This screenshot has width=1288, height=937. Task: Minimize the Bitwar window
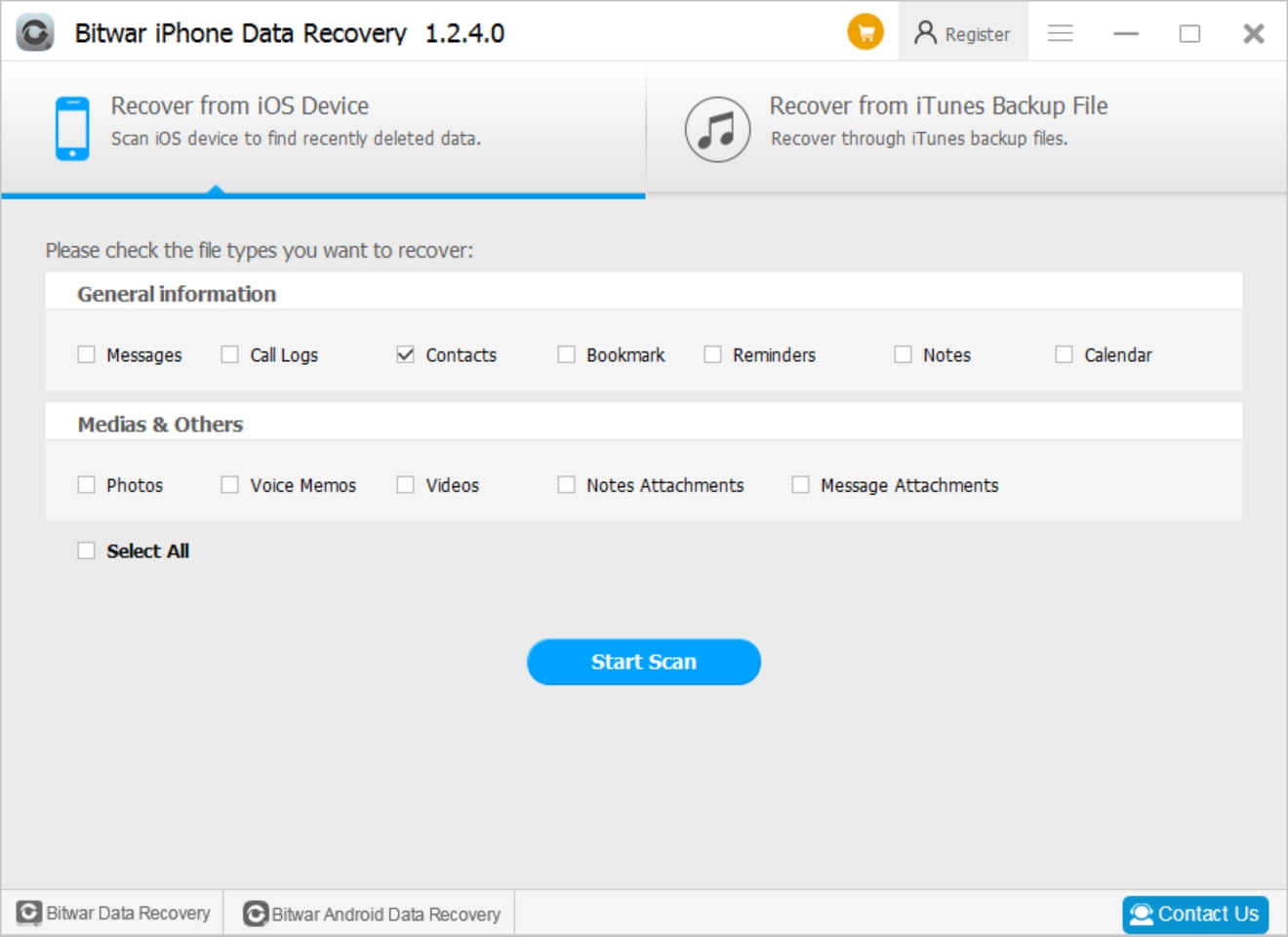pos(1126,33)
